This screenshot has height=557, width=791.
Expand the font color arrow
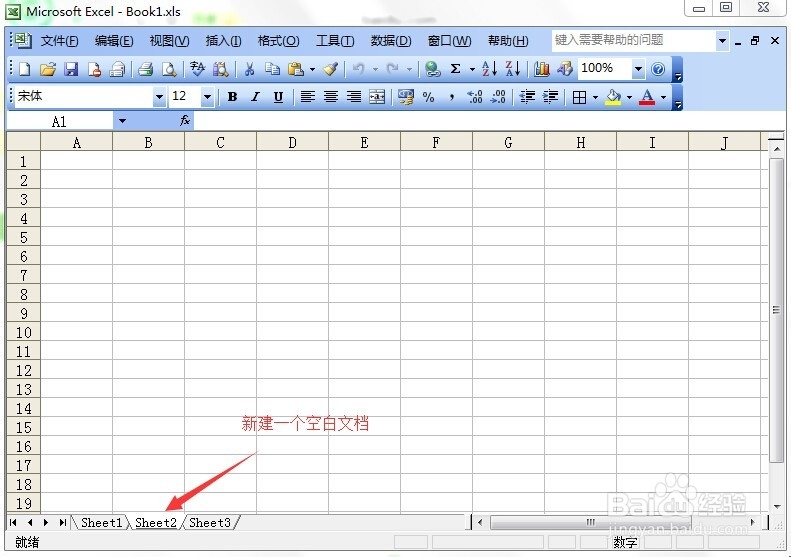tap(663, 97)
